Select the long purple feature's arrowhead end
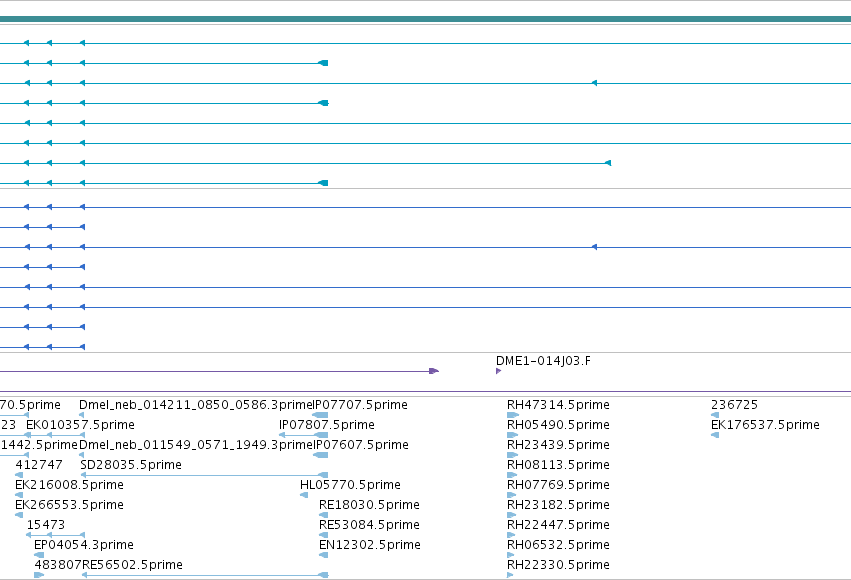 tap(434, 371)
